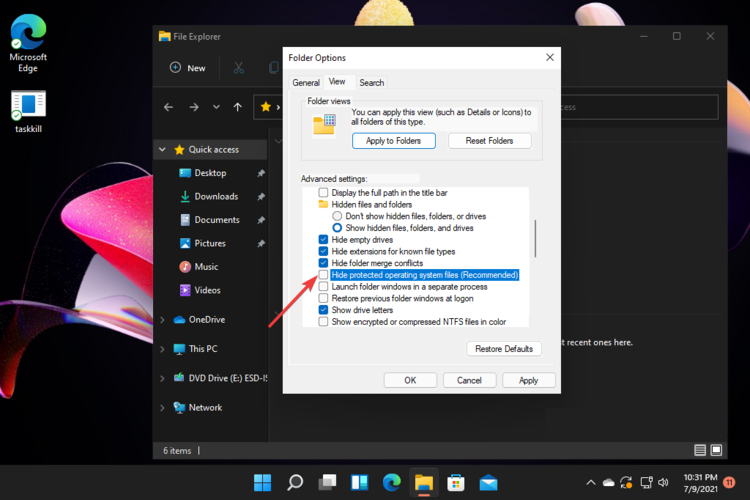Expand the This PC tree node

[x=162, y=349]
